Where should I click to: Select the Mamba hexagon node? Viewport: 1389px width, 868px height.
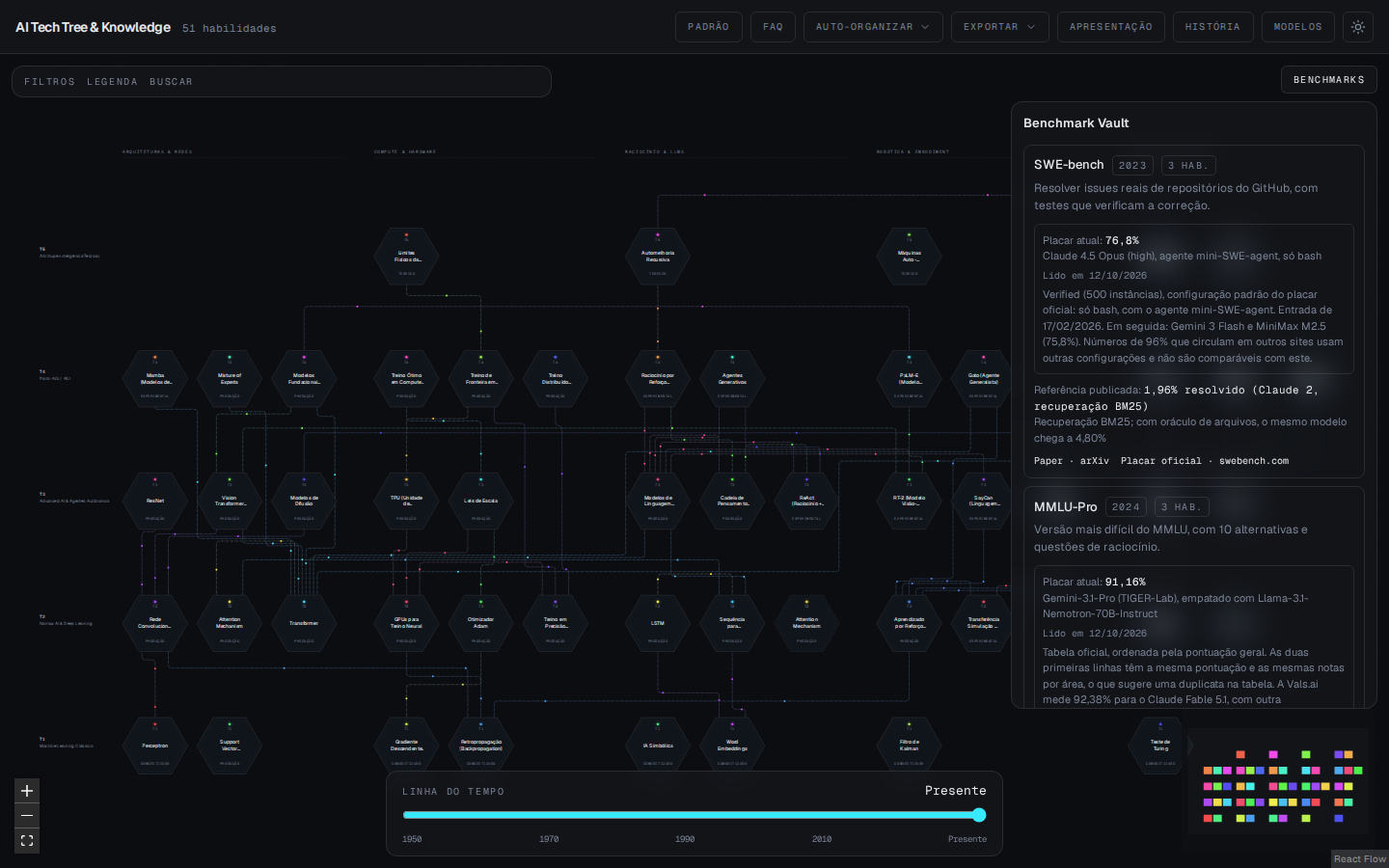click(155, 379)
